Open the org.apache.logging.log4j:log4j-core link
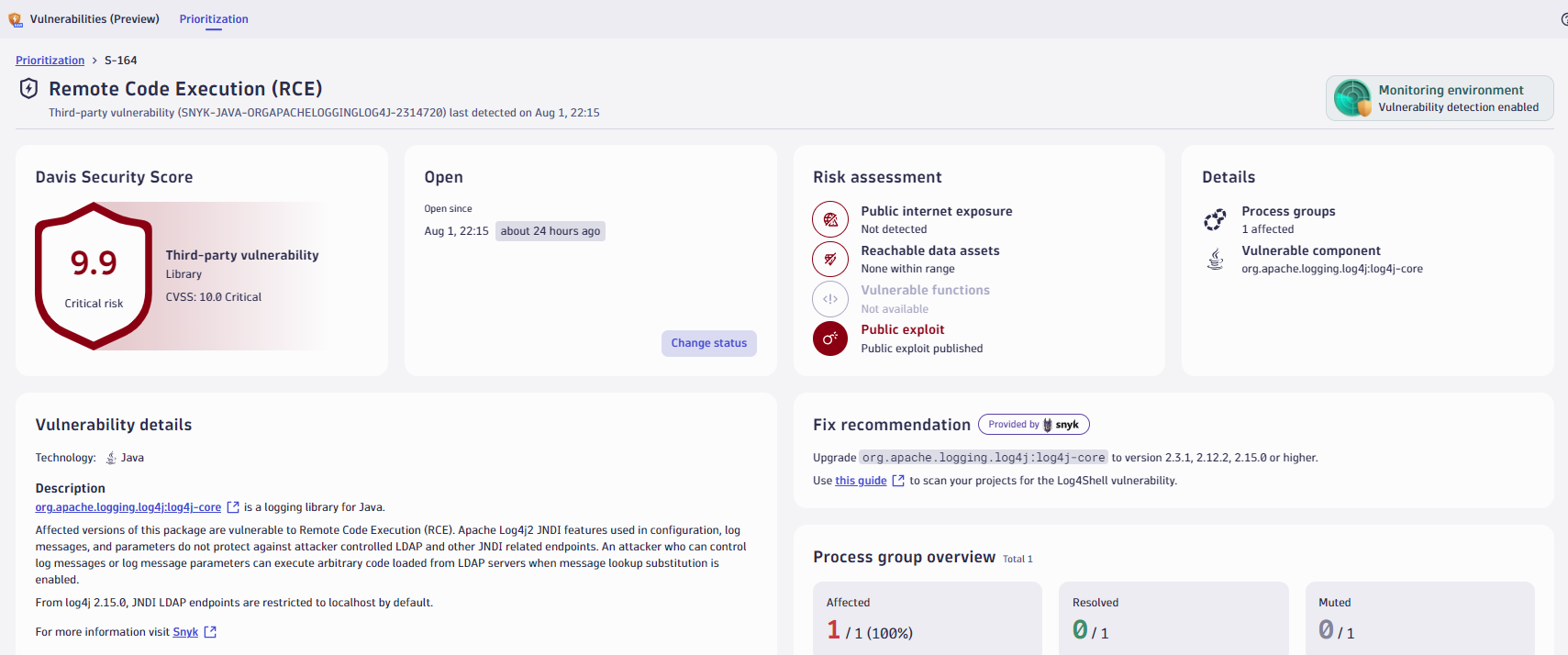1568x655 pixels. (x=128, y=507)
